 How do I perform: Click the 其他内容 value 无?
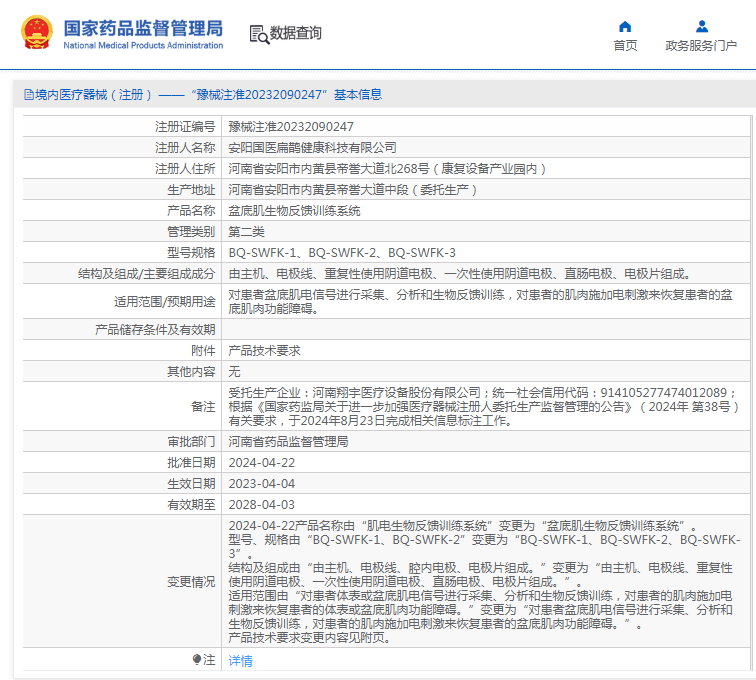(234, 371)
